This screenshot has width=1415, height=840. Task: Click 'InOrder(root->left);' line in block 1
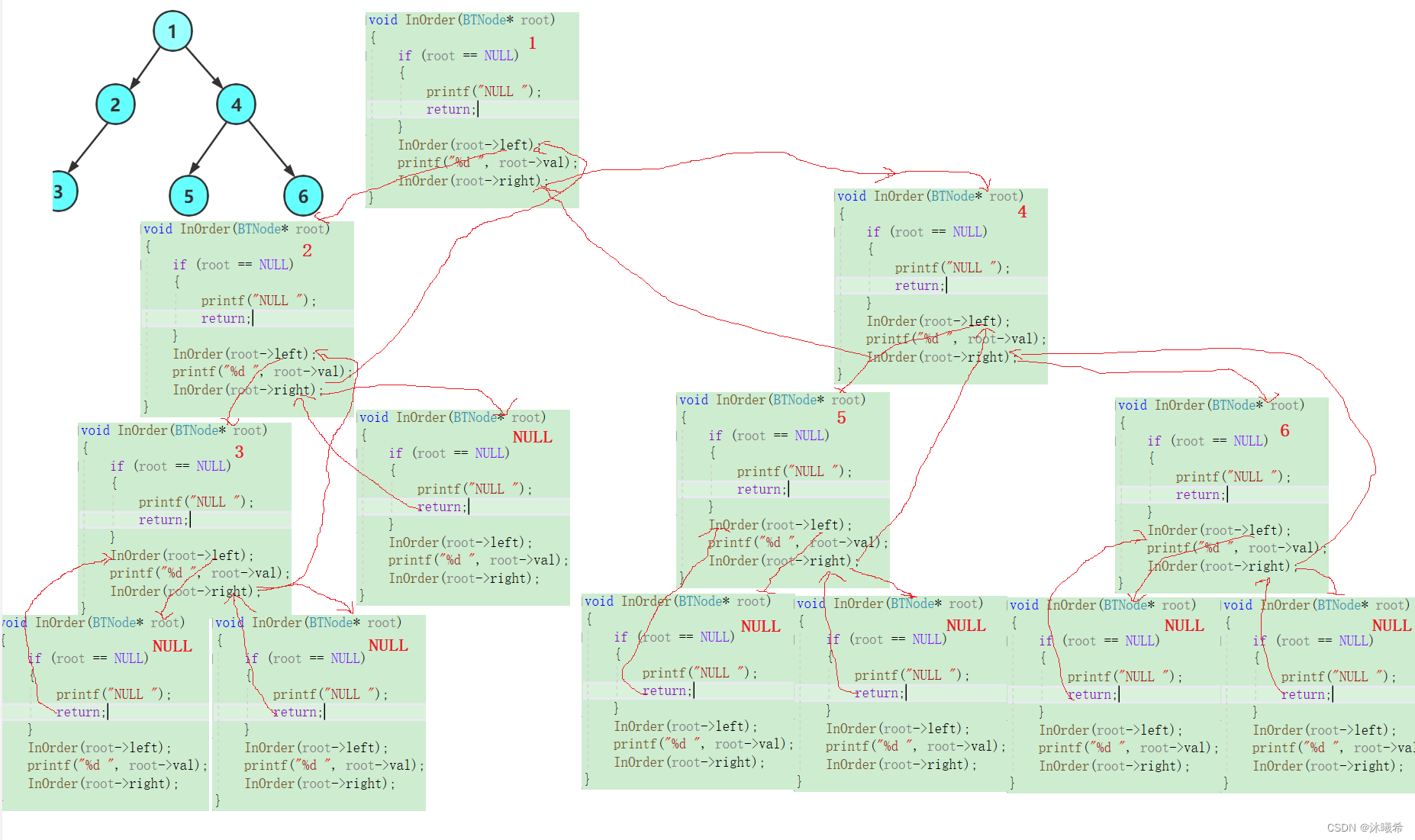coord(469,145)
